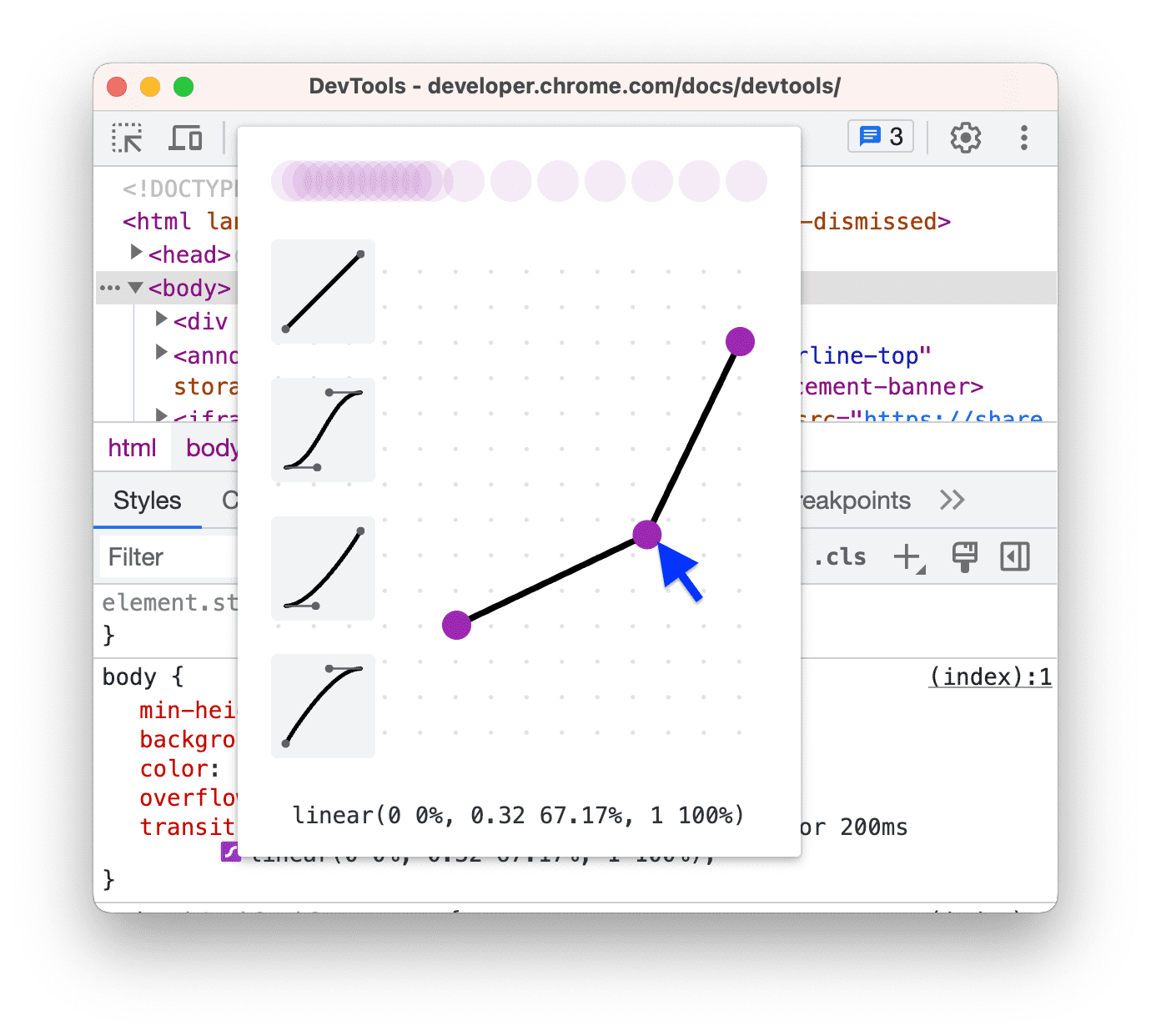Open the DevTools messages panel
This screenshot has width=1151, height=1036.
tap(879, 136)
